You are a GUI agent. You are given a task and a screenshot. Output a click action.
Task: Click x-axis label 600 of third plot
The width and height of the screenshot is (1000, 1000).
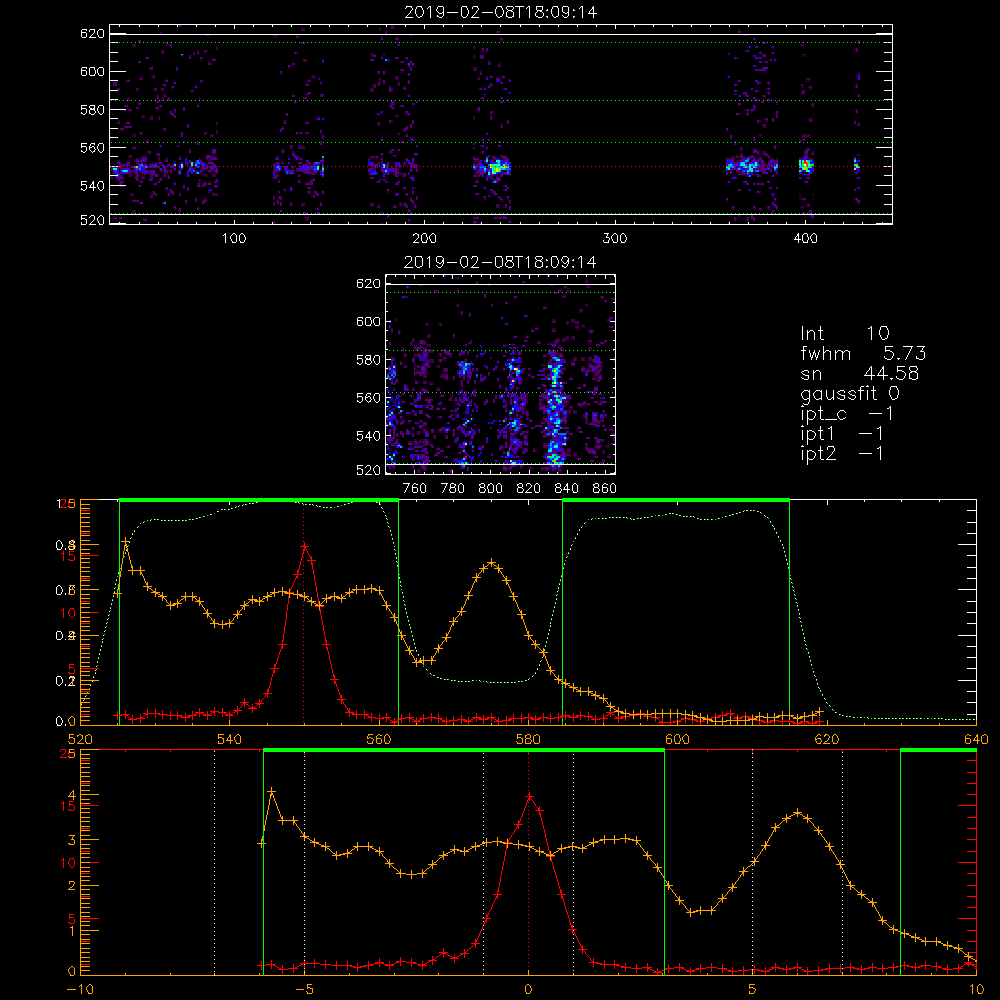pyautogui.click(x=677, y=739)
